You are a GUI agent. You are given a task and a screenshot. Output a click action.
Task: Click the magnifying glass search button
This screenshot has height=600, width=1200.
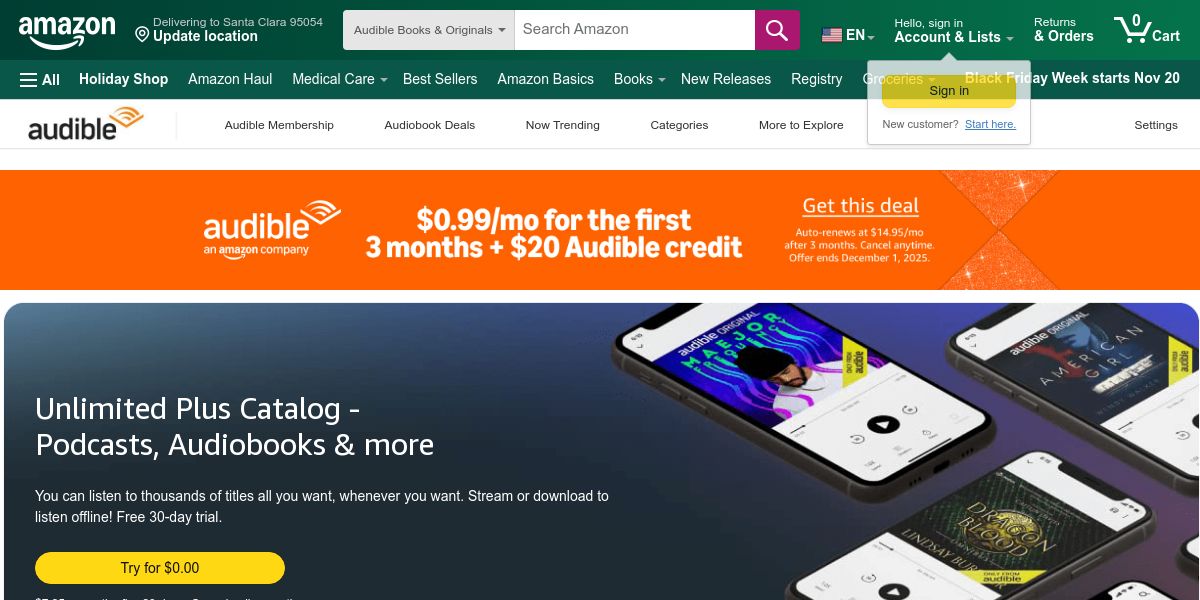[x=777, y=30]
